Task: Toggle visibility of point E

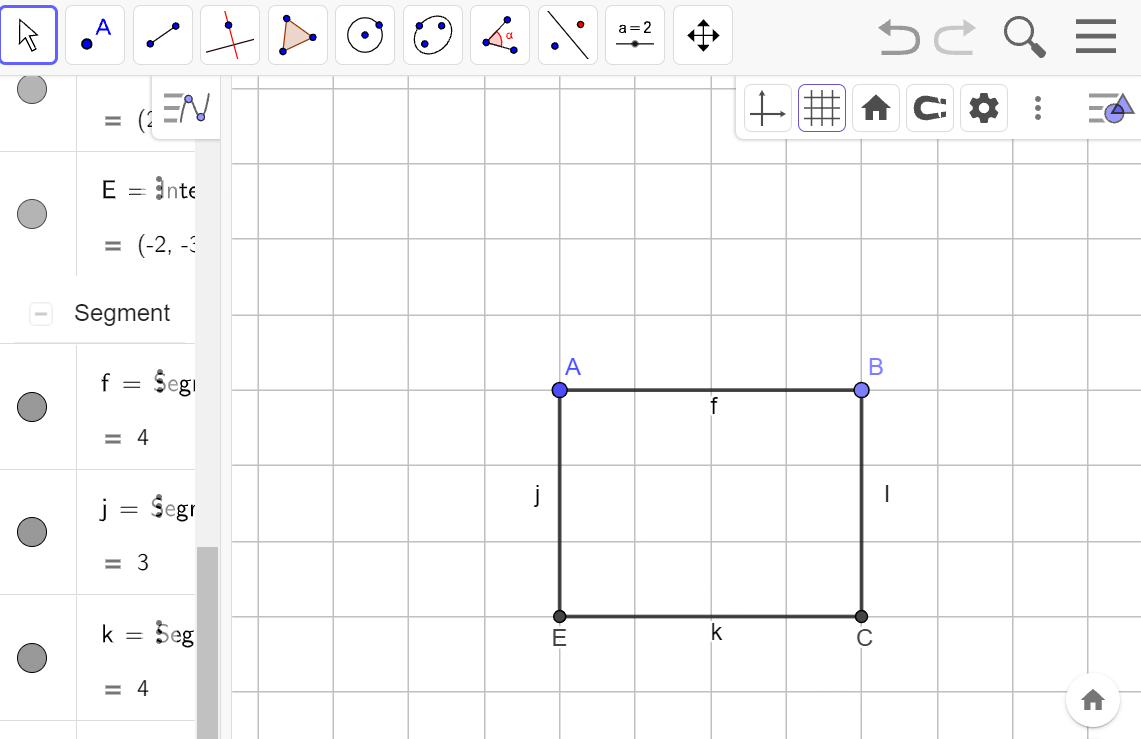Action: [x=32, y=214]
